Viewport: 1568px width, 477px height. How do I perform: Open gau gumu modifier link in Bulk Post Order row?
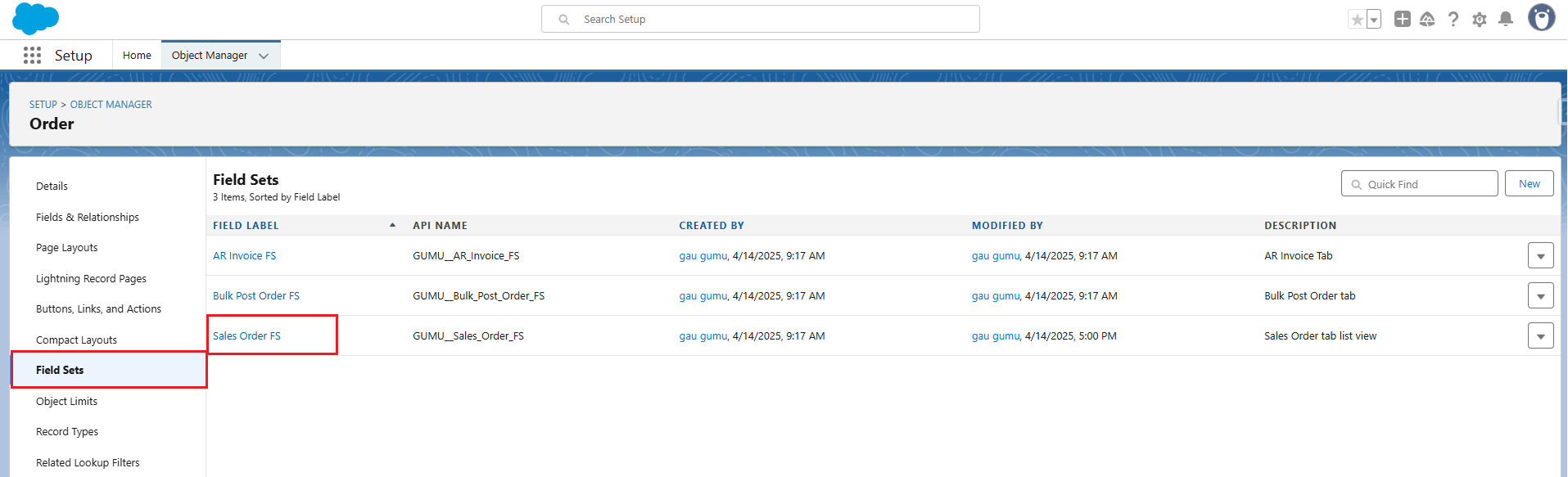pyautogui.click(x=996, y=296)
